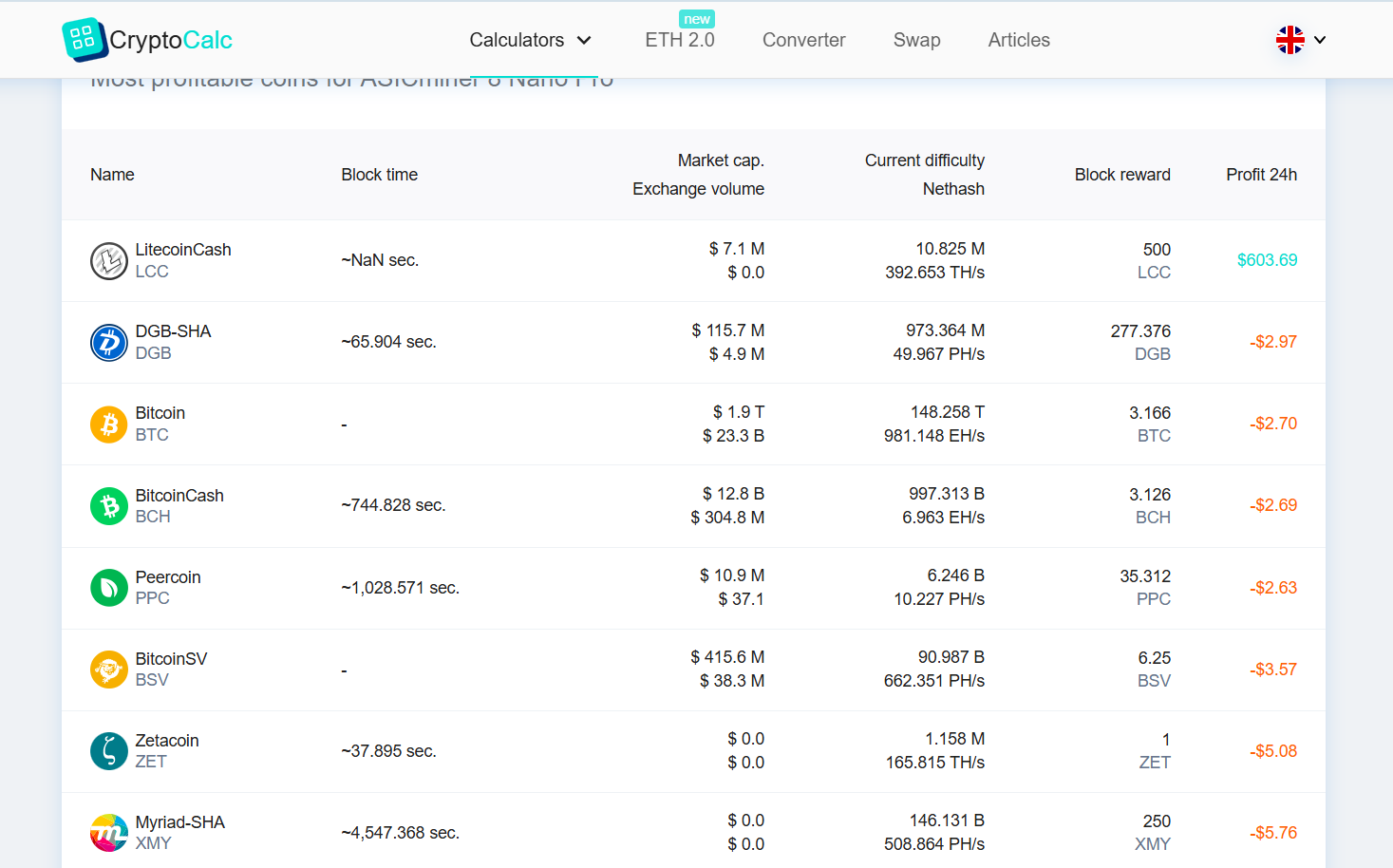The image size is (1393, 868).
Task: Expand the language selector chevron
Action: click(1321, 41)
